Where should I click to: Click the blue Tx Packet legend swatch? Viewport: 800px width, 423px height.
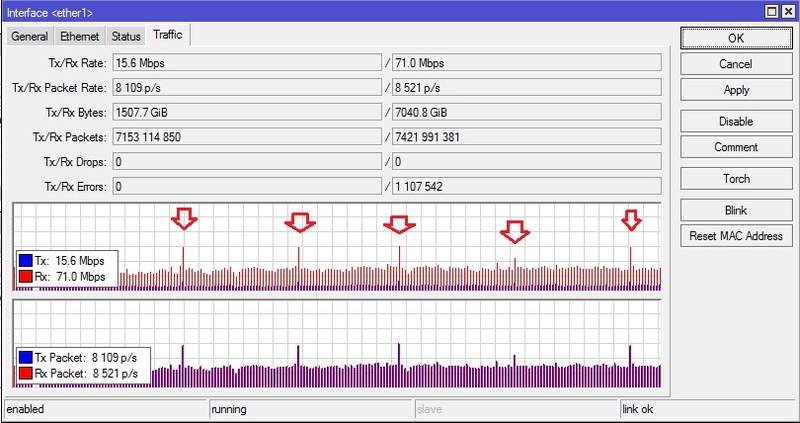(x=26, y=357)
